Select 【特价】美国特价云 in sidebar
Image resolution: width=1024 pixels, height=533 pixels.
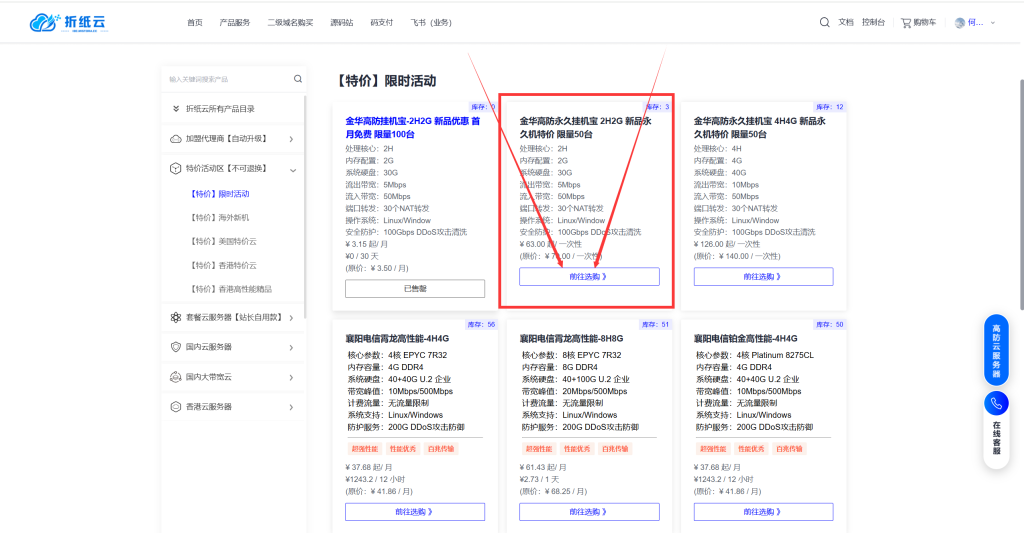(223, 242)
